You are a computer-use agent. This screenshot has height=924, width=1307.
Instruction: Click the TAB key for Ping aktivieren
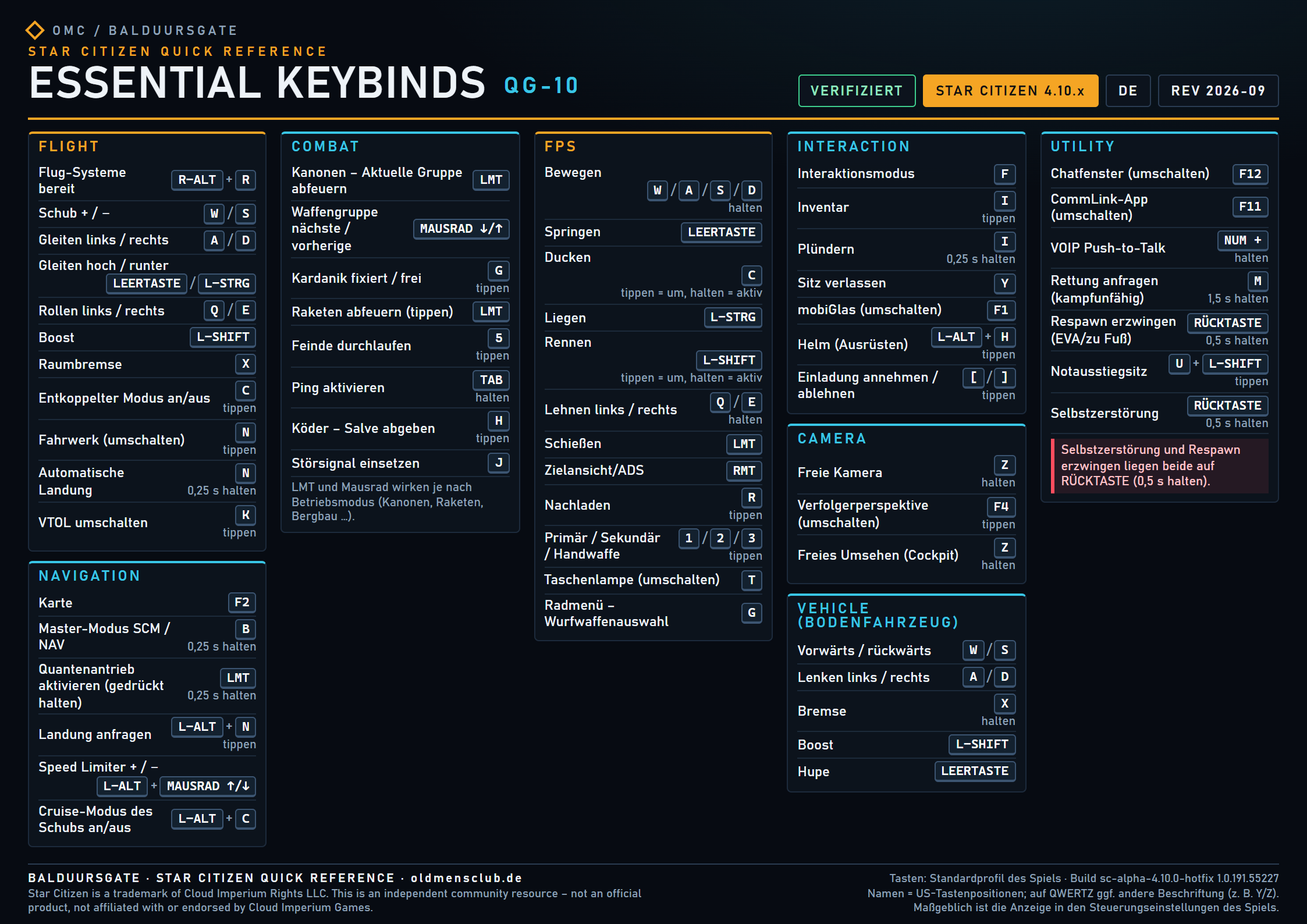pyautogui.click(x=491, y=380)
